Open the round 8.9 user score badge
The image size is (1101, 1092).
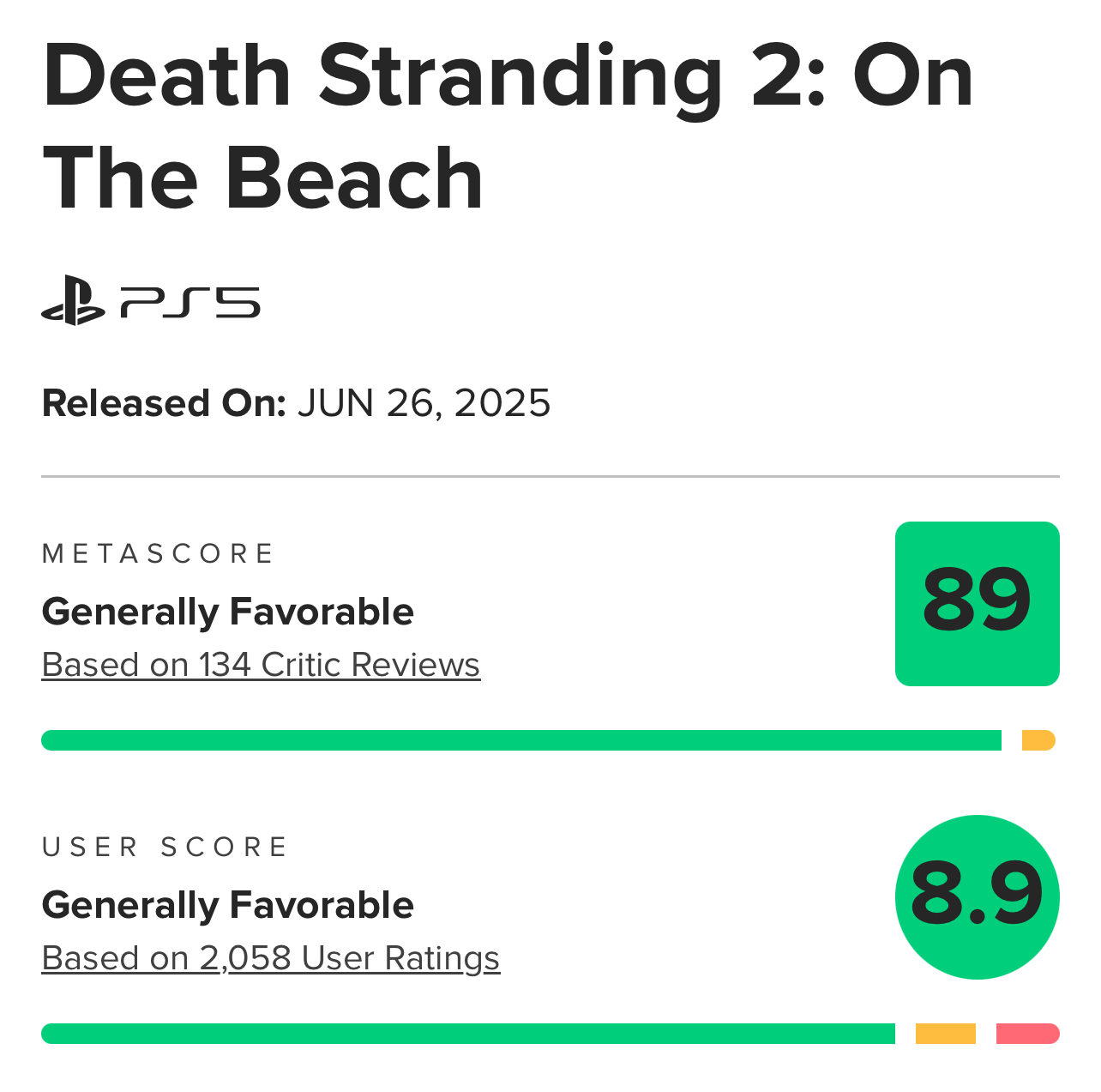977,897
